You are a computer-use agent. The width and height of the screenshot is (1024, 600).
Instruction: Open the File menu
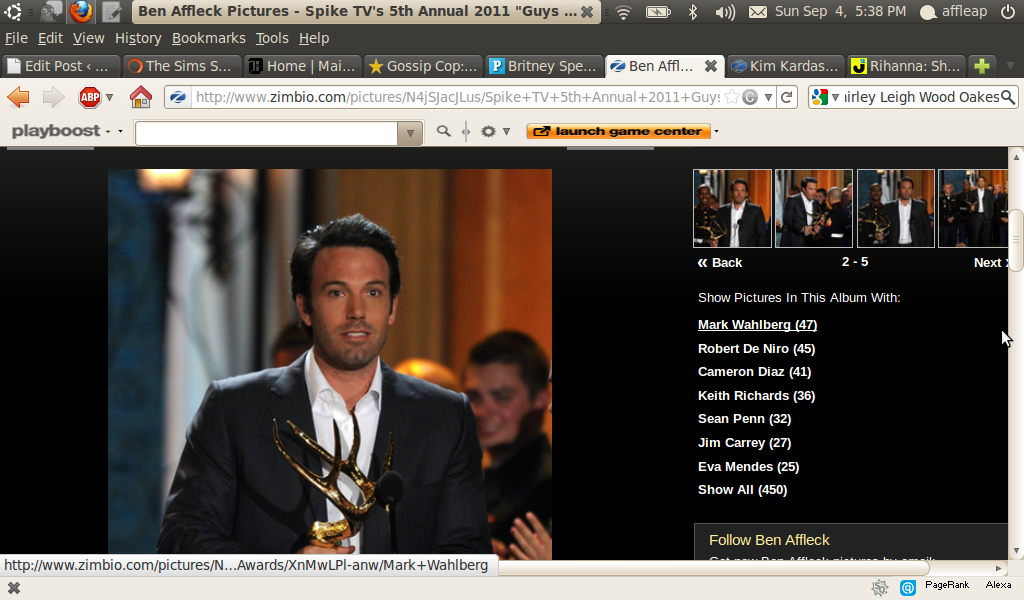tap(16, 39)
